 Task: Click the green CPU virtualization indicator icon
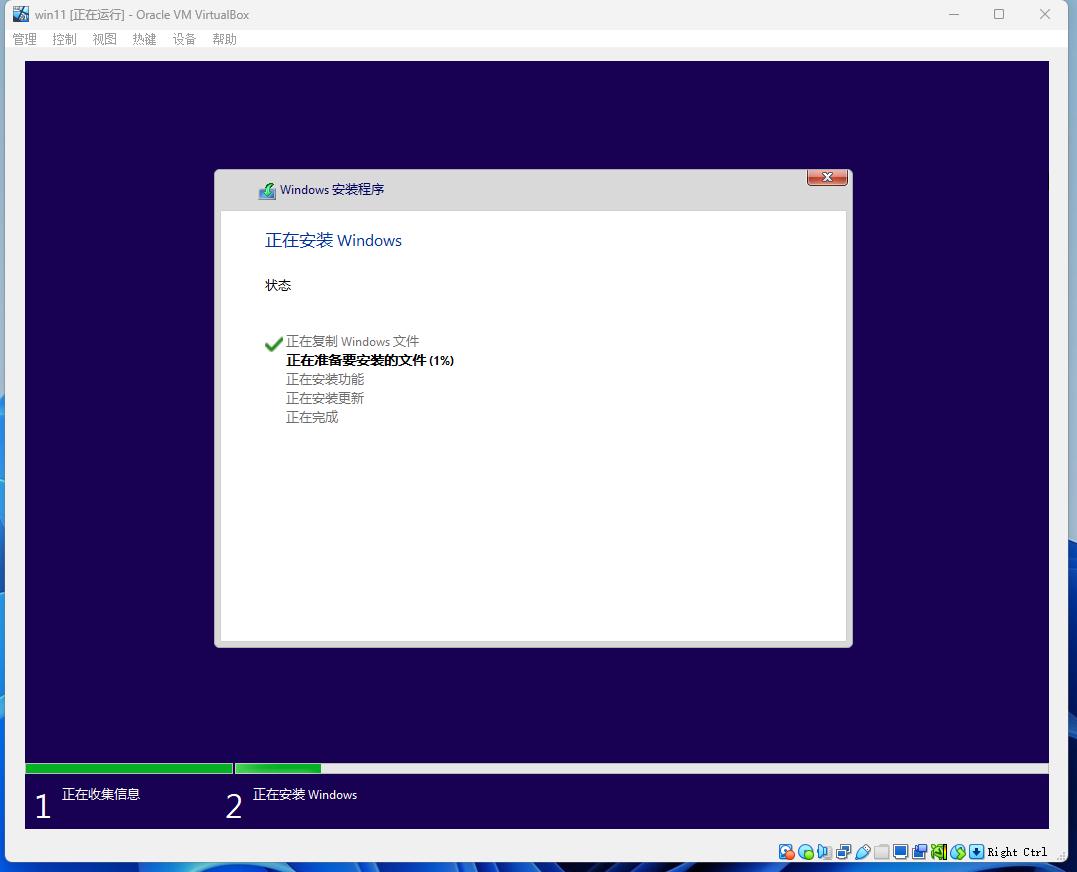939,852
